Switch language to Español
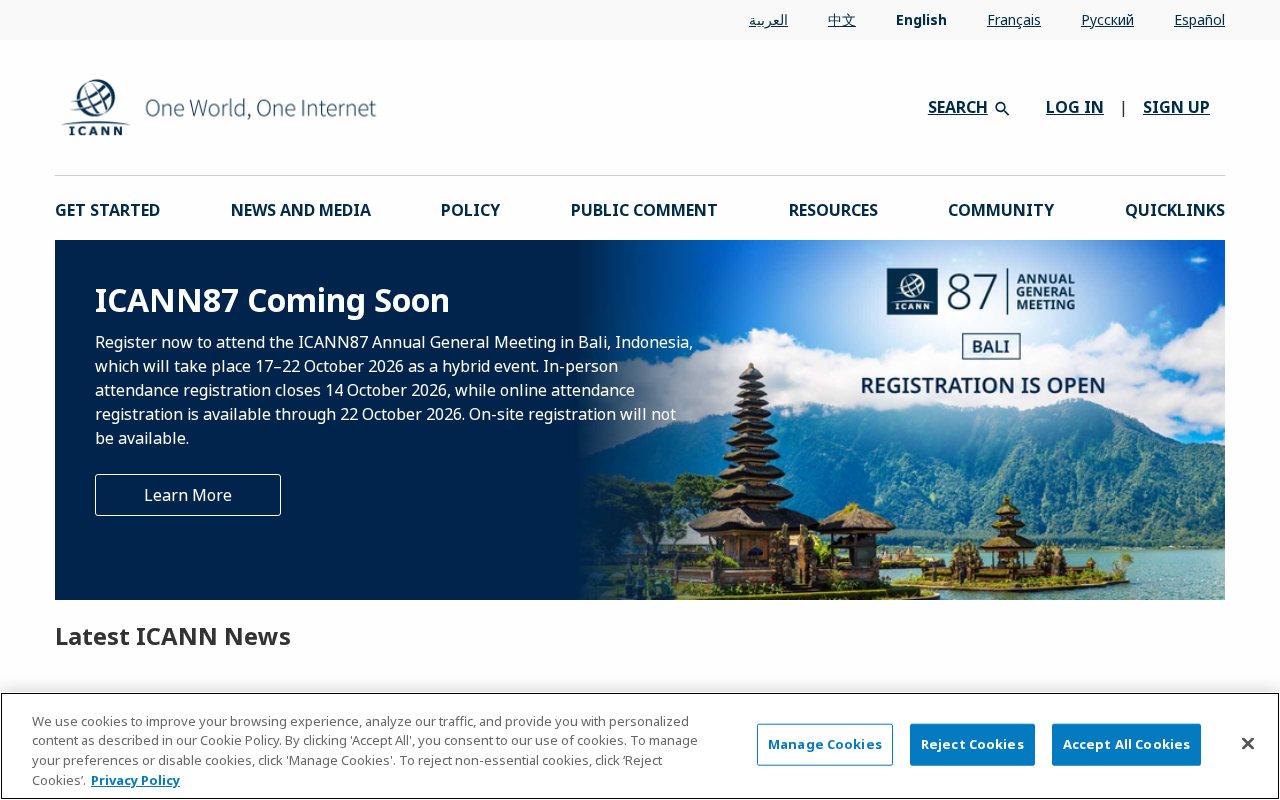This screenshot has height=800, width=1280. (x=1199, y=20)
